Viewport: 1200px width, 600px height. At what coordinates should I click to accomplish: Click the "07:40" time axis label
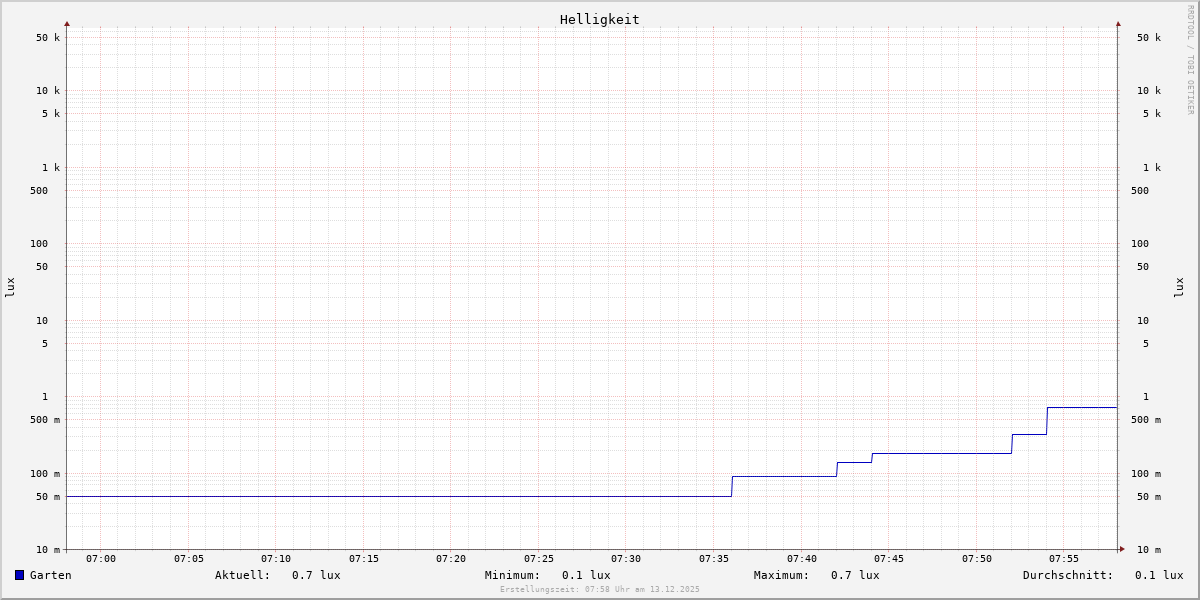click(x=802, y=559)
